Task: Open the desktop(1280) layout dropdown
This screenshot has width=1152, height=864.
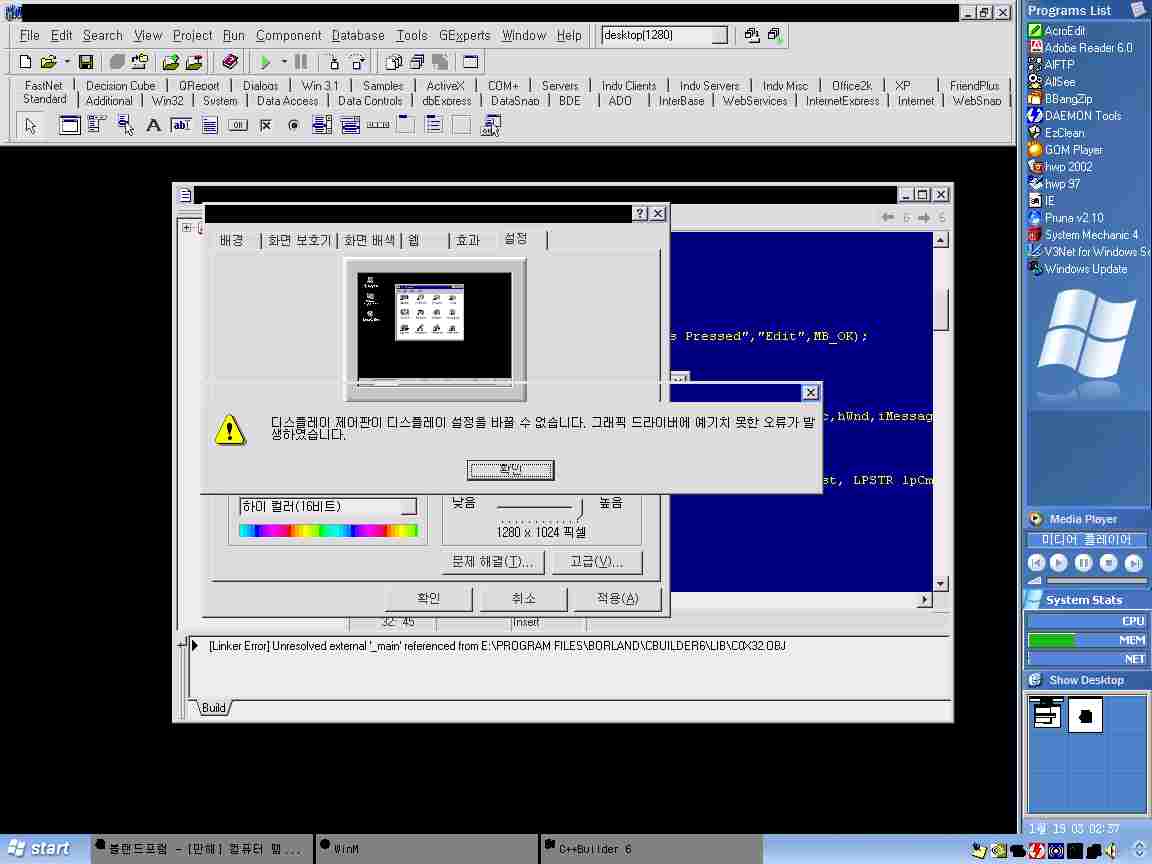Action: (719, 35)
